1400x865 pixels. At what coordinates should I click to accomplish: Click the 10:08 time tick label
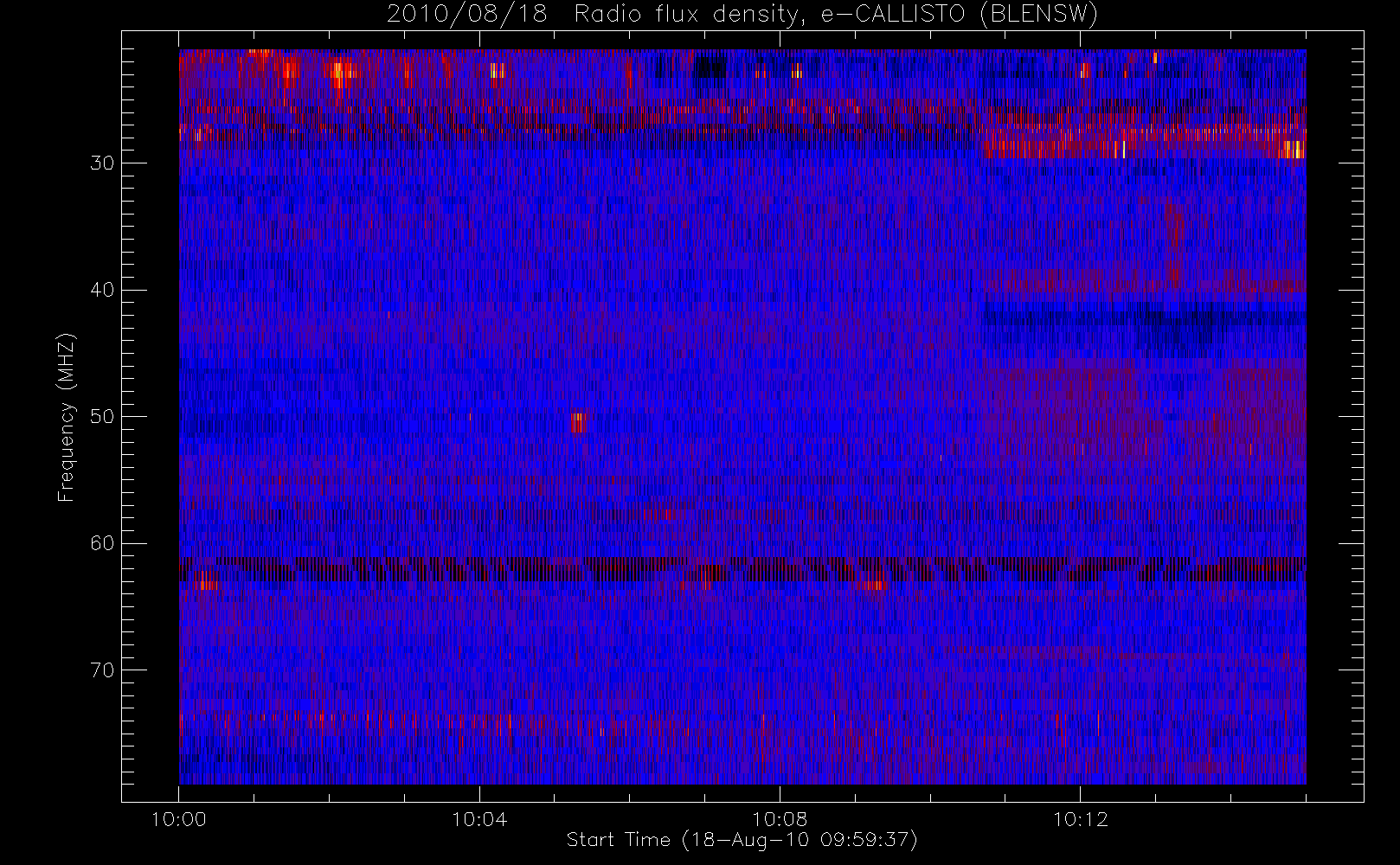pyautogui.click(x=780, y=819)
